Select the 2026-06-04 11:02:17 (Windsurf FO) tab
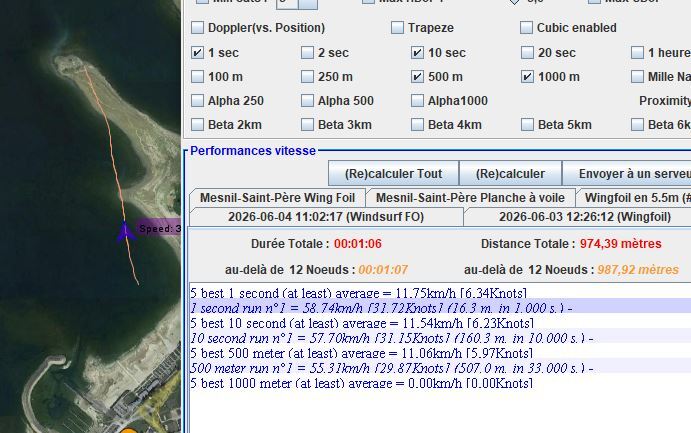Screen dimensions: 691x433 click(x=326, y=217)
